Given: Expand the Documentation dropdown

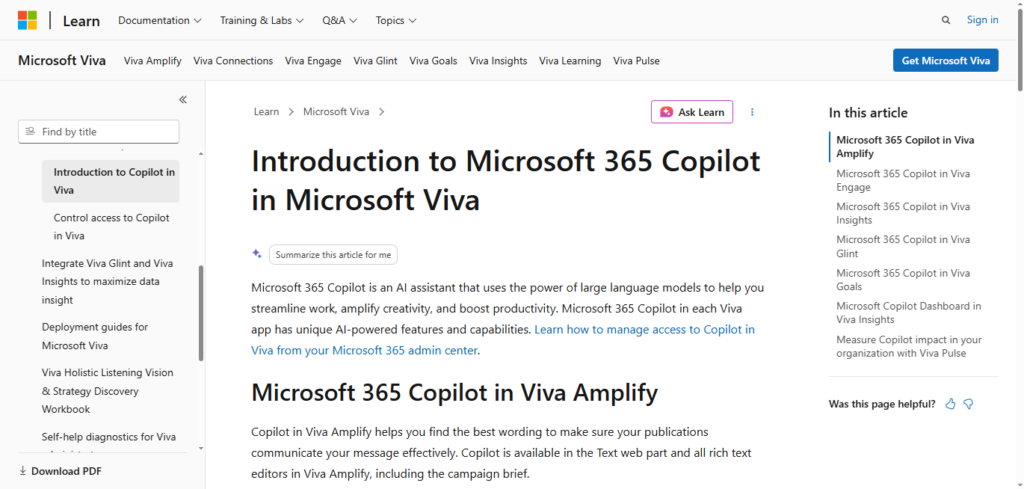Looking at the screenshot, I should pyautogui.click(x=160, y=20).
